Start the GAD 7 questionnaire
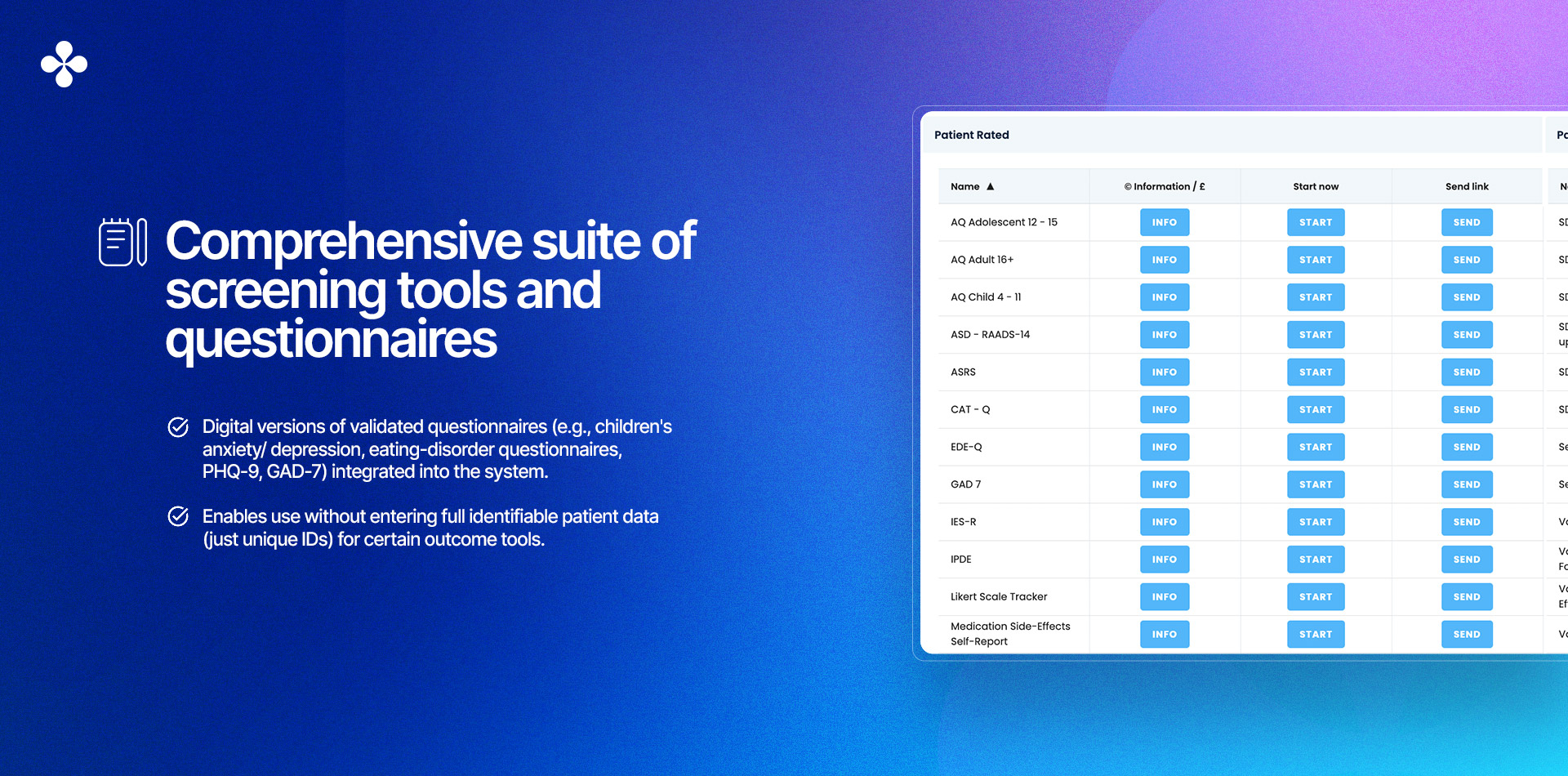Viewport: 1568px width, 776px height. (1315, 484)
